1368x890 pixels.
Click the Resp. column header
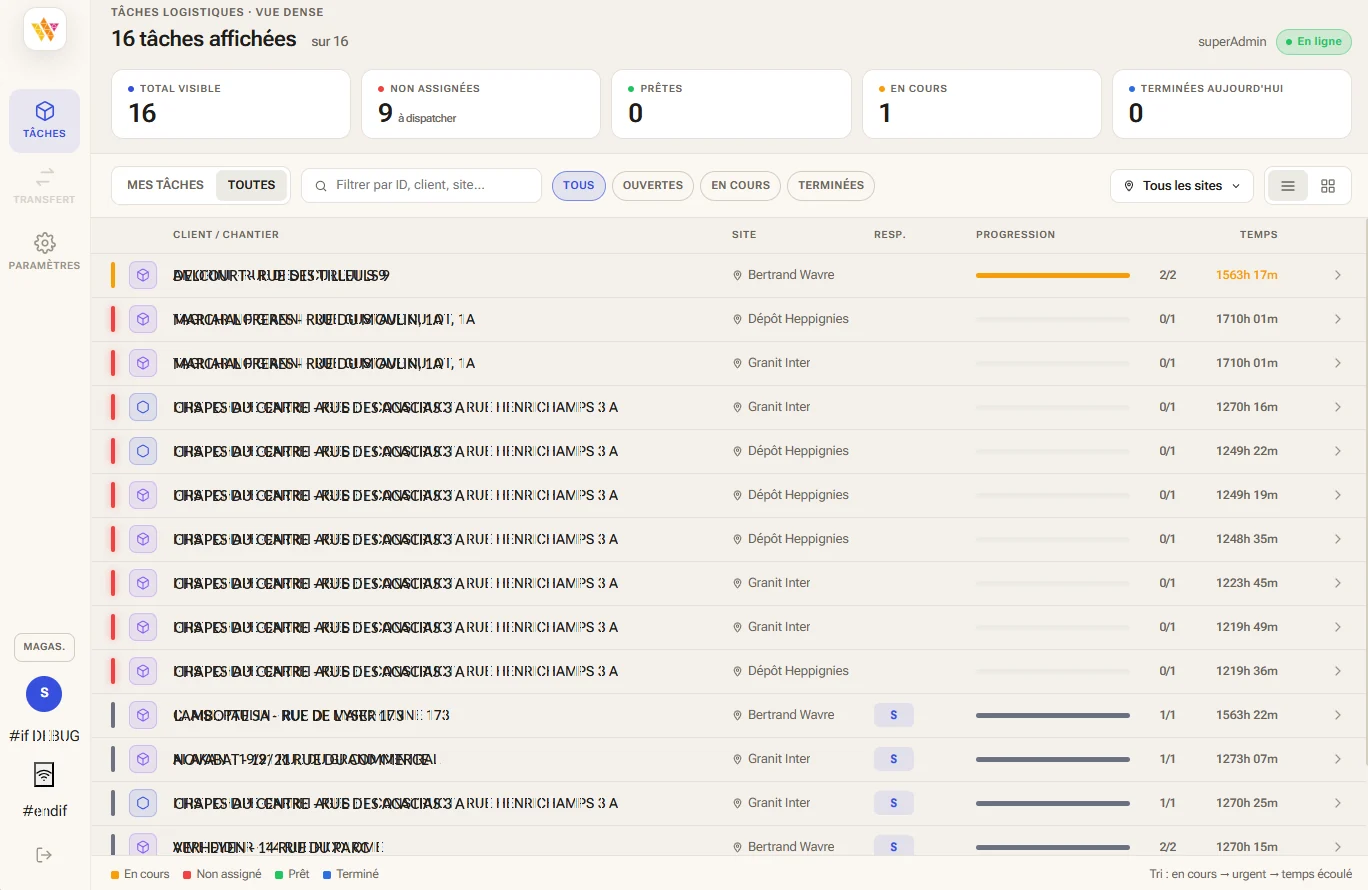point(890,235)
